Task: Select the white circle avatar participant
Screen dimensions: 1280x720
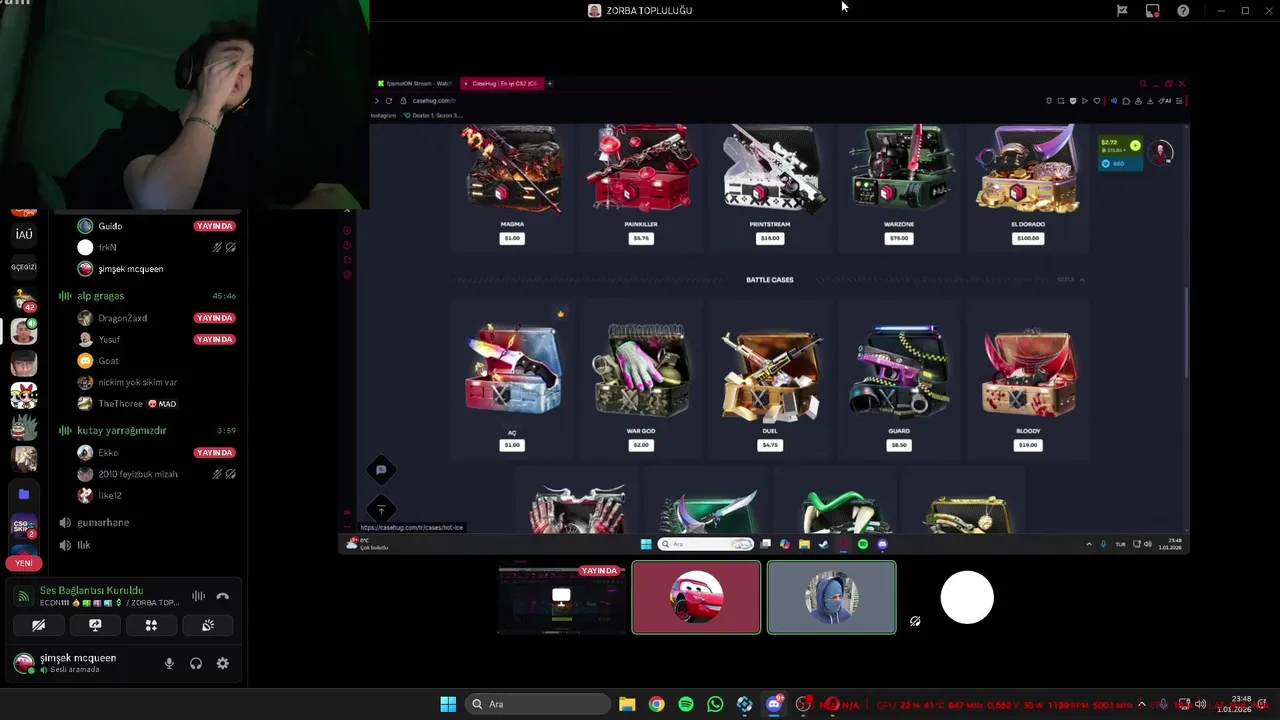Action: [x=967, y=598]
